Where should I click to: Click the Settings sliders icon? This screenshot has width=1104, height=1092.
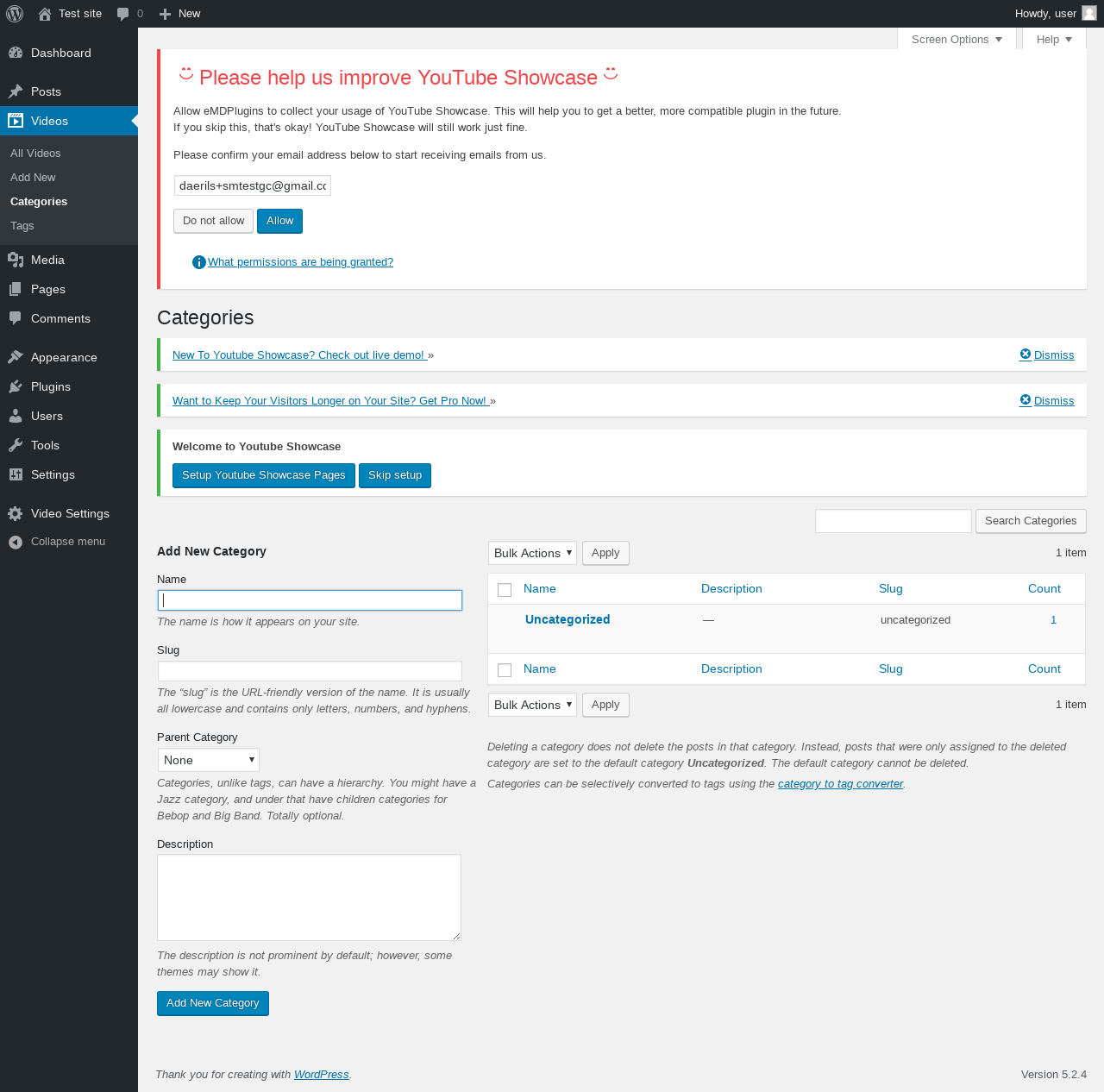pyautogui.click(x=16, y=474)
